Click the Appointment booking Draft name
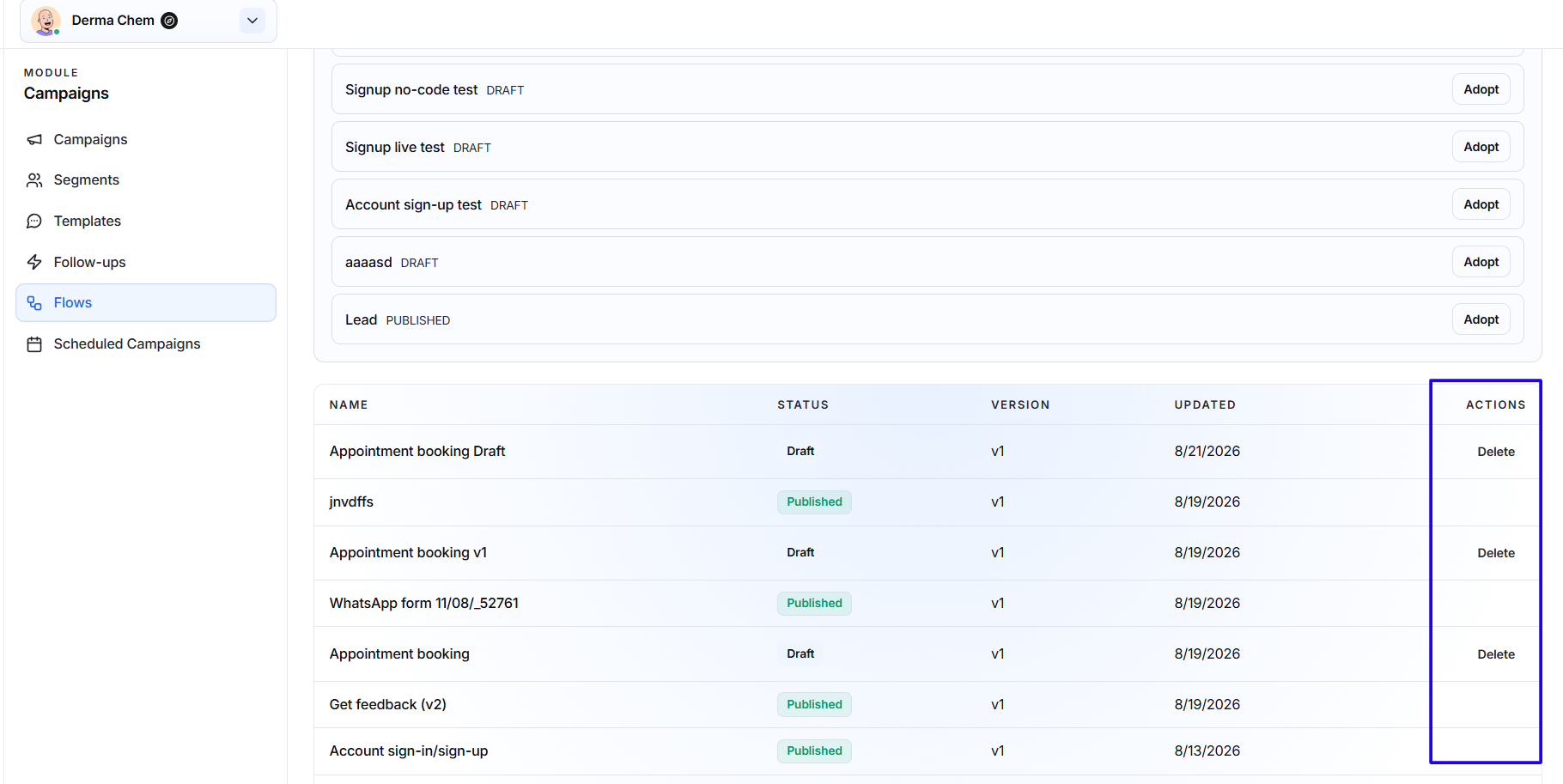Image resolution: width=1563 pixels, height=784 pixels. tap(417, 452)
